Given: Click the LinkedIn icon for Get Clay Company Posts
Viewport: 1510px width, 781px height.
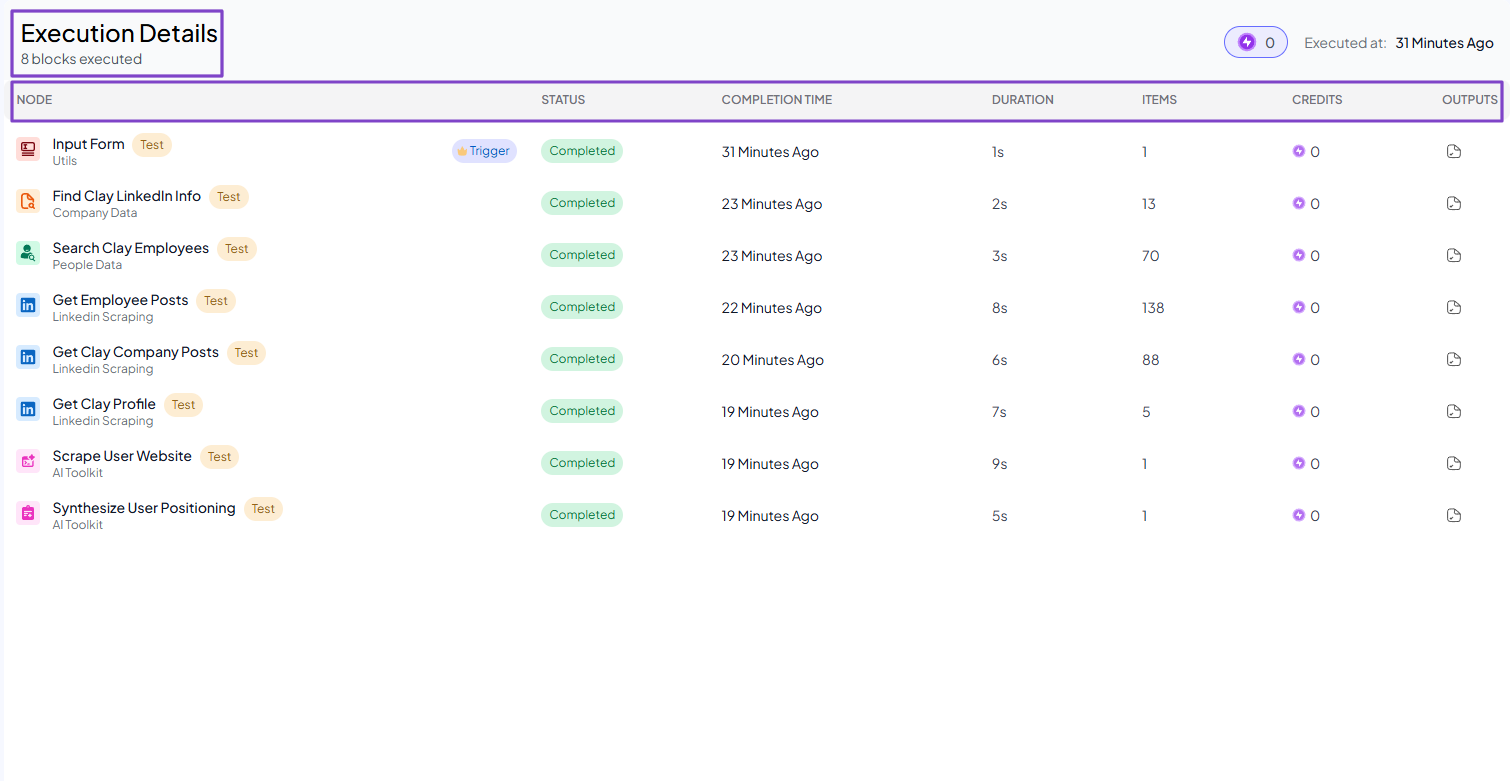Looking at the screenshot, I should tap(28, 357).
